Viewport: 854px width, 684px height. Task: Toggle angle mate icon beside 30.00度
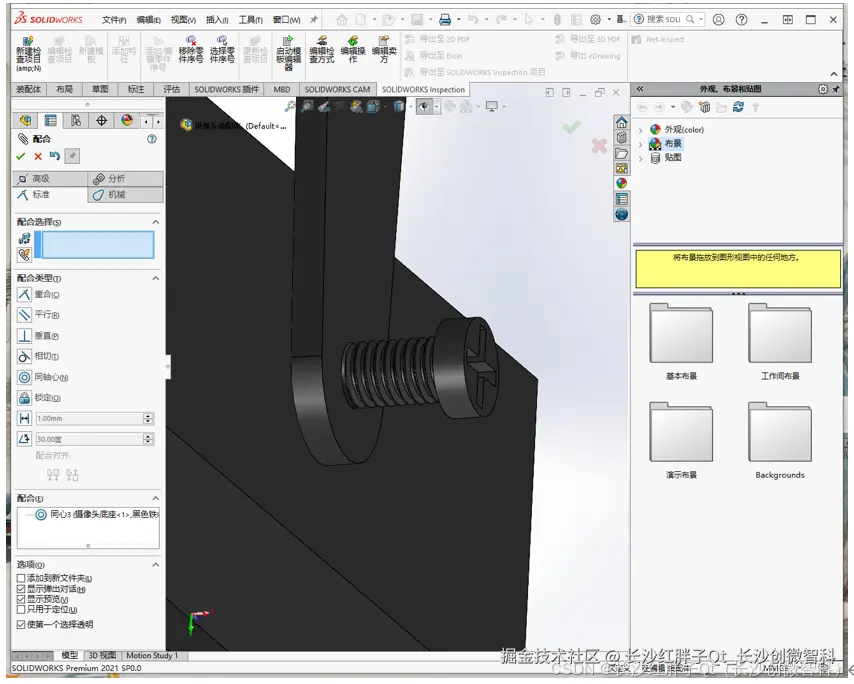coord(25,439)
